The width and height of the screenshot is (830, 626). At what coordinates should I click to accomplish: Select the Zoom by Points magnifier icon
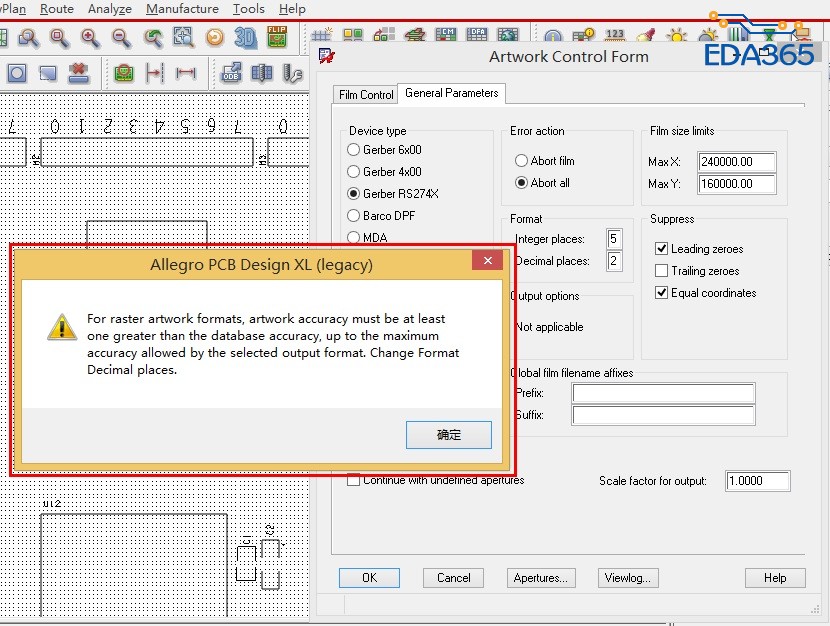pos(28,37)
